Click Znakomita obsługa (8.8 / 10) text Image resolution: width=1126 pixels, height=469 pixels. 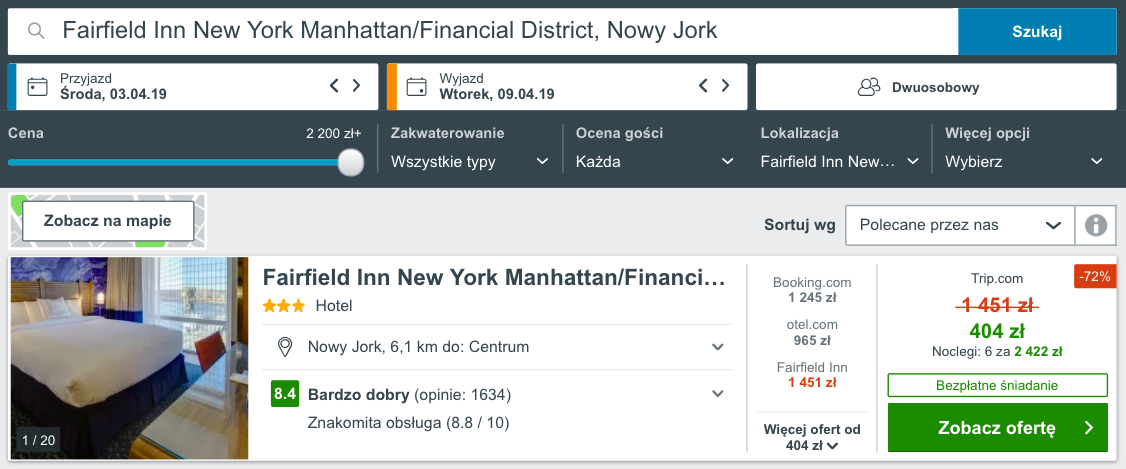pyautogui.click(x=408, y=423)
